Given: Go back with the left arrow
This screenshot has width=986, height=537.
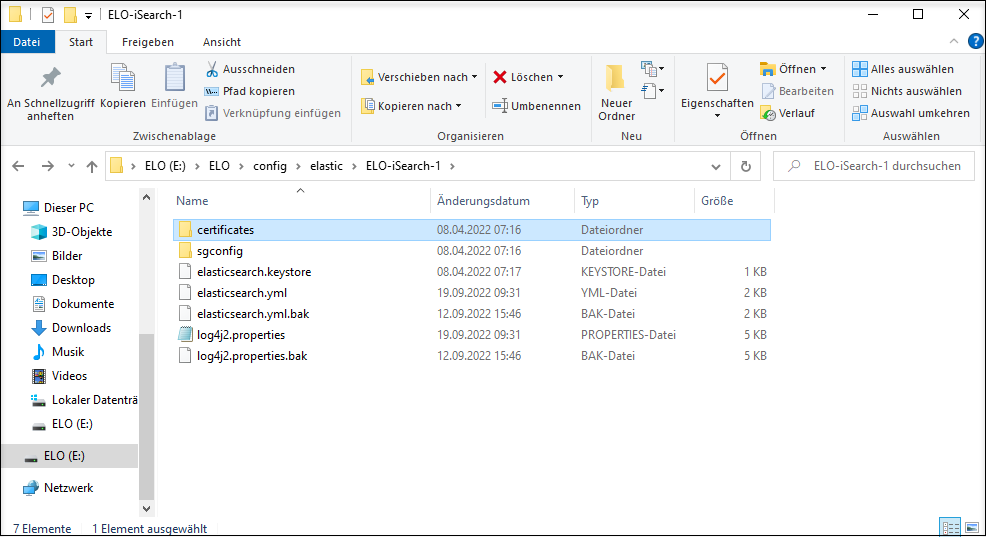Looking at the screenshot, I should click(18, 166).
